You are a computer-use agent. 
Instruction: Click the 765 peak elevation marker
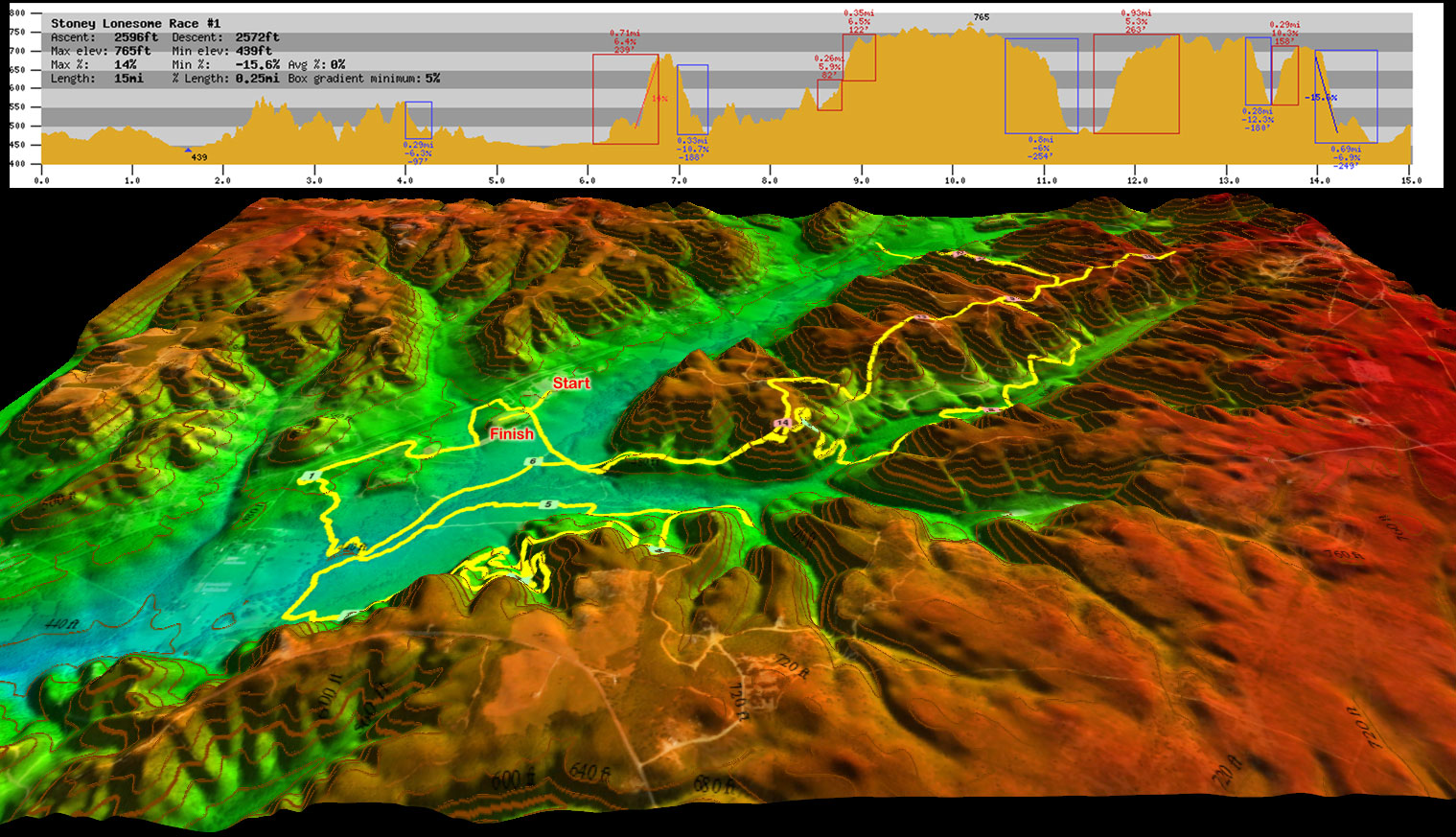981,17
